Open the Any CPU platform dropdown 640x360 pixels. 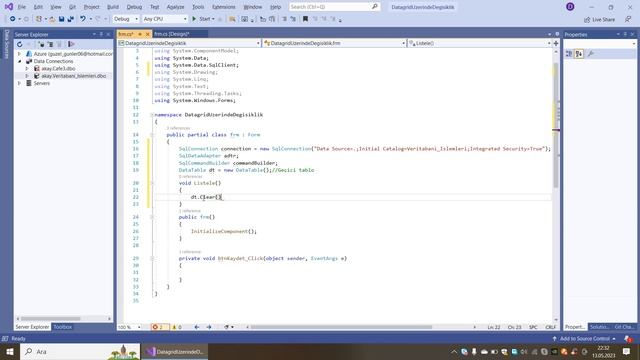165,19
